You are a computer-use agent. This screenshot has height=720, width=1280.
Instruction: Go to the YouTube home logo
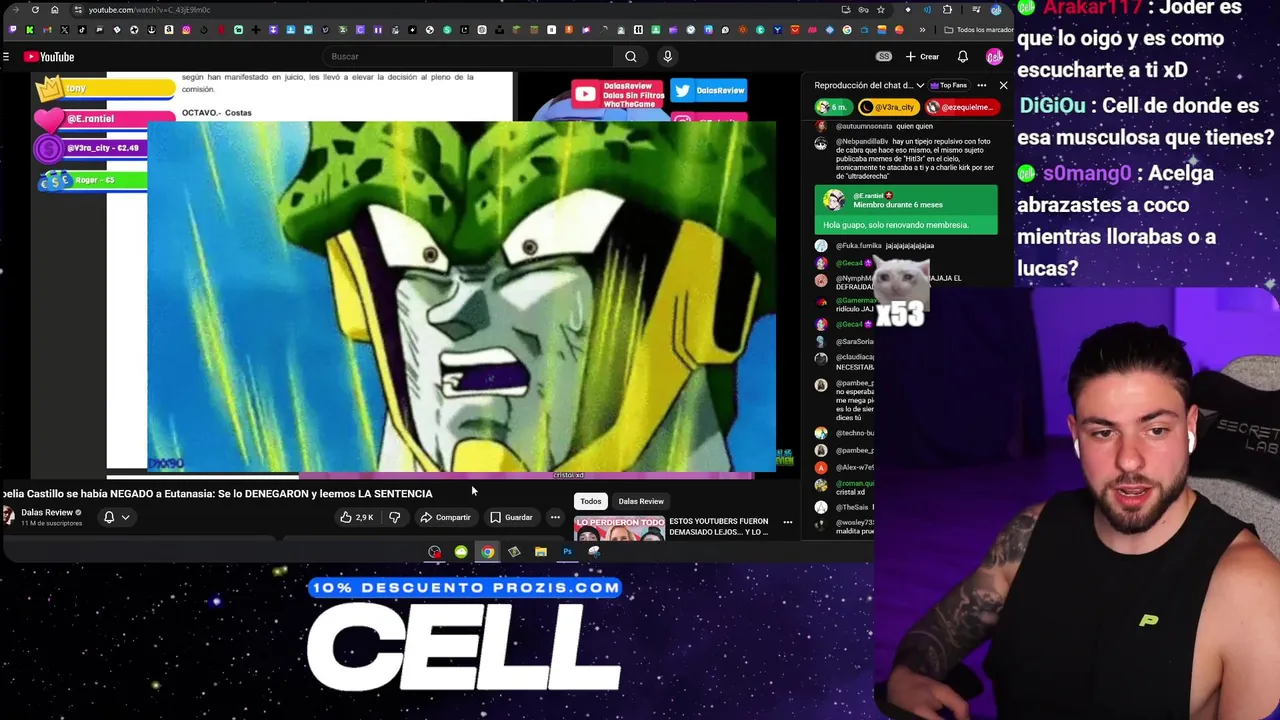(x=49, y=57)
